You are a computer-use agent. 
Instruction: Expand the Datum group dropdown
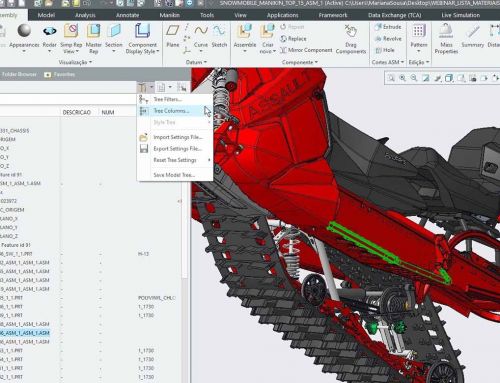[196, 62]
